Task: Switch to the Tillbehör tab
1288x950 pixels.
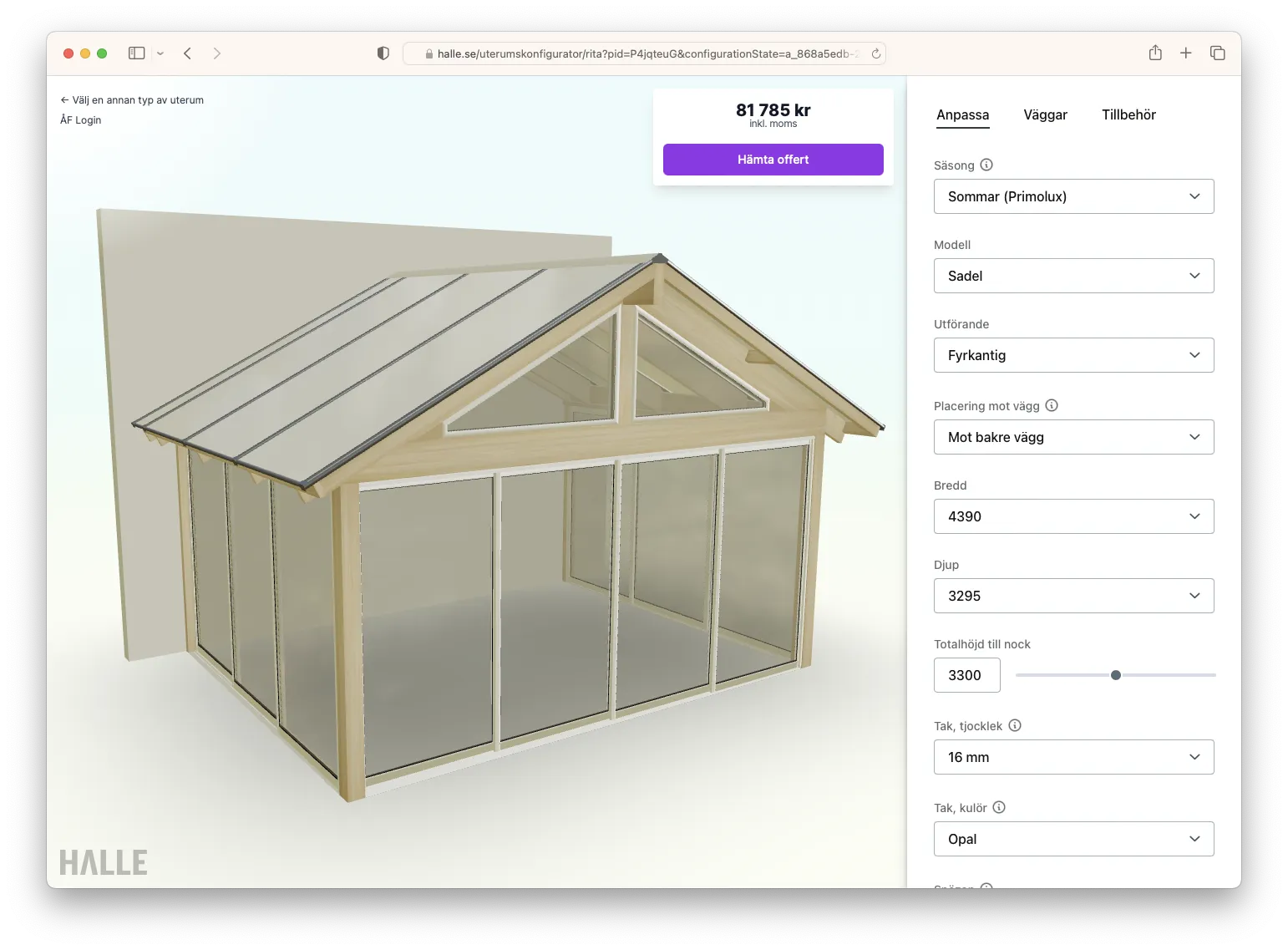Action: pyautogui.click(x=1128, y=114)
